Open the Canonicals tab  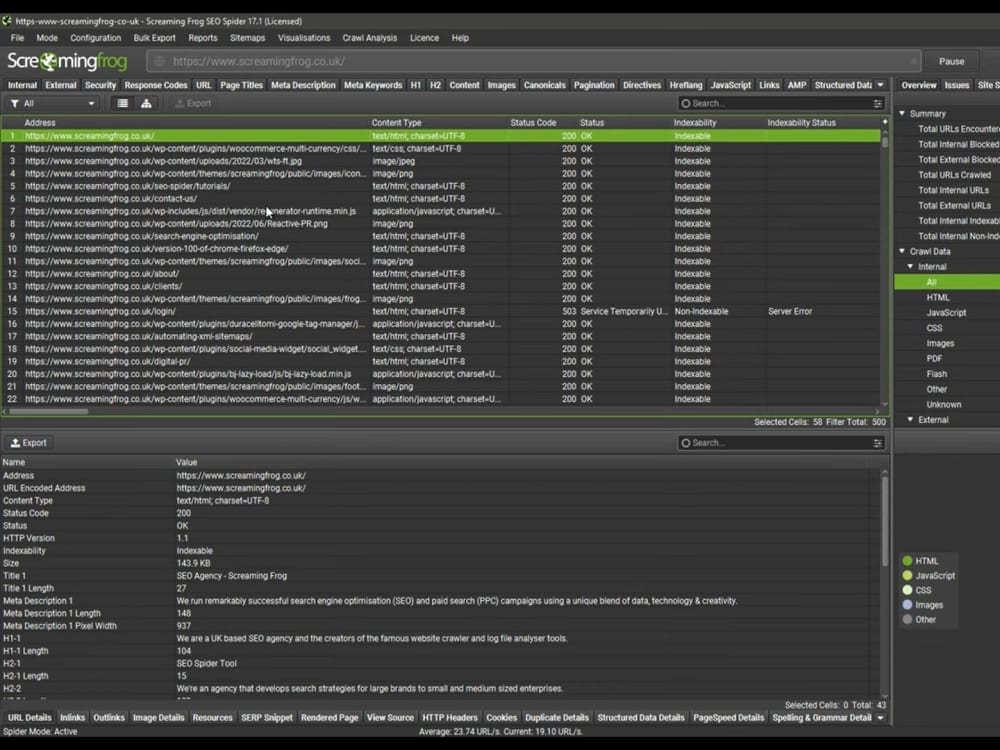click(x=544, y=85)
